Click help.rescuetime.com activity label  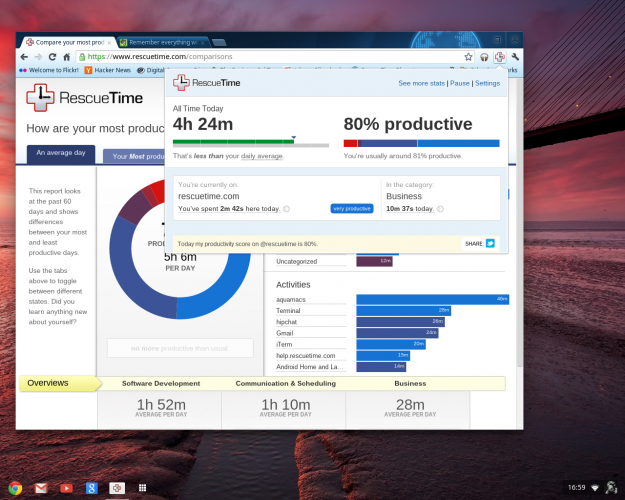(x=306, y=355)
